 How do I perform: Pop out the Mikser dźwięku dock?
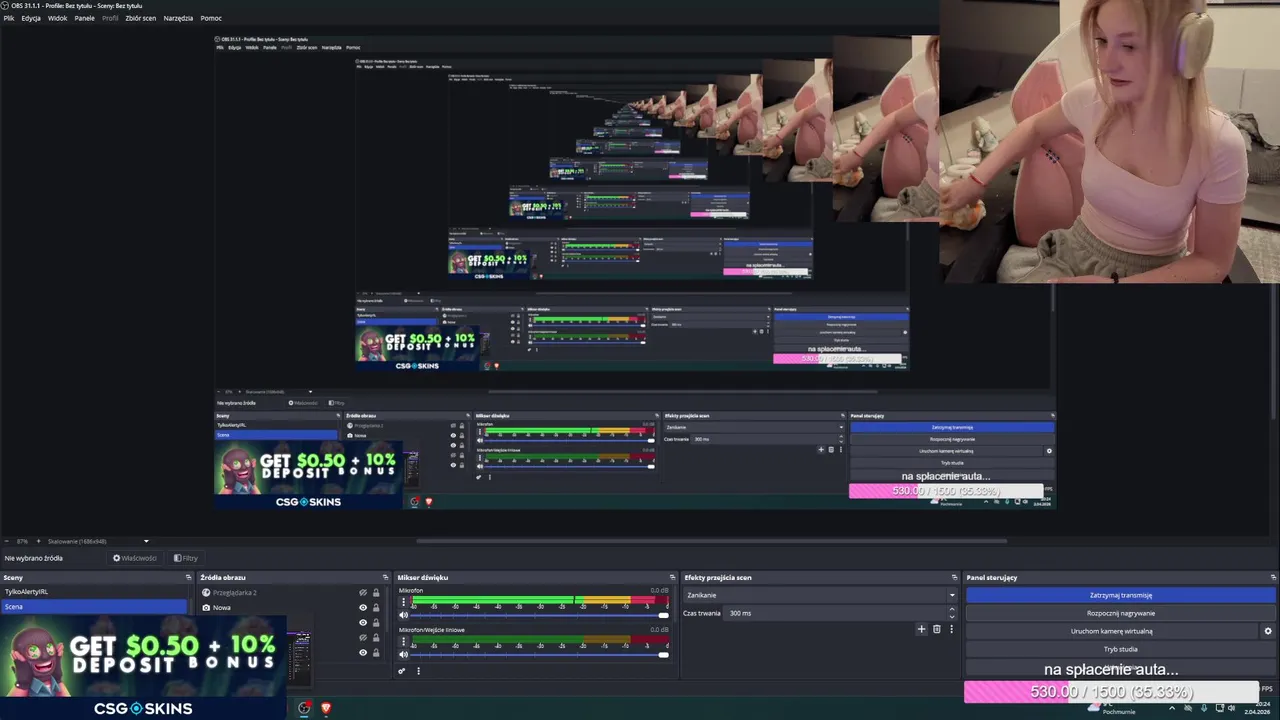(672, 577)
